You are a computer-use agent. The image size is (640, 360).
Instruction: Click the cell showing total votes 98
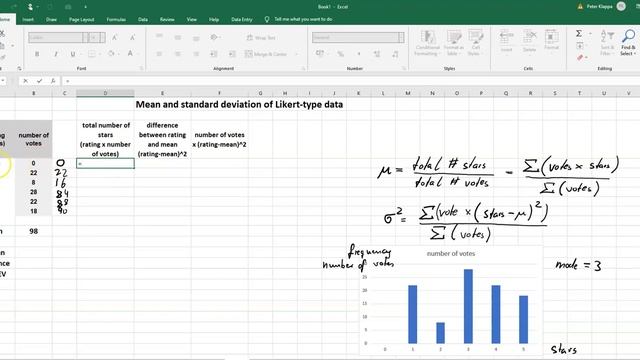(x=33, y=231)
